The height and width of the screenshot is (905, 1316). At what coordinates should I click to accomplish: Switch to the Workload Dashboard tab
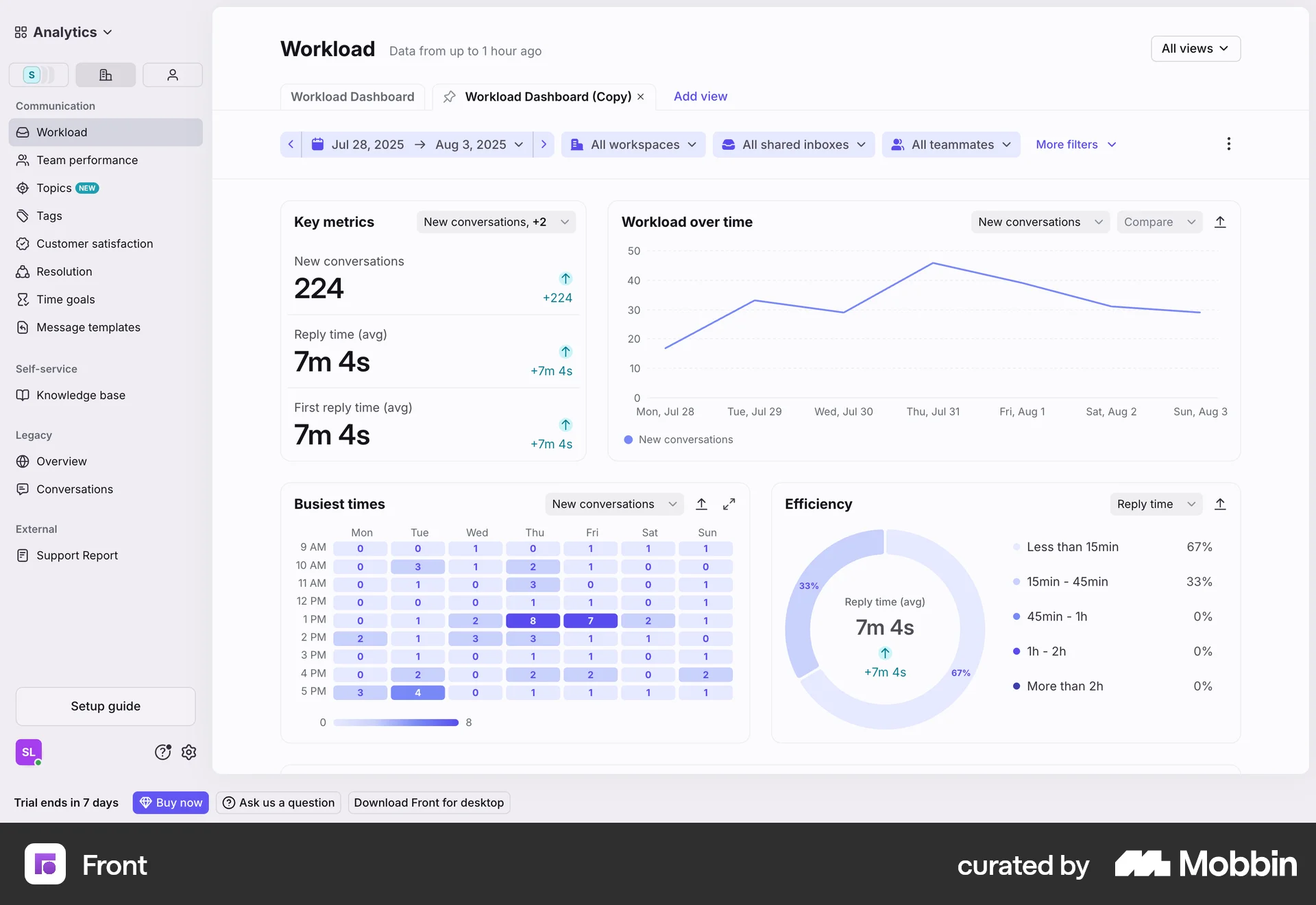tap(352, 97)
